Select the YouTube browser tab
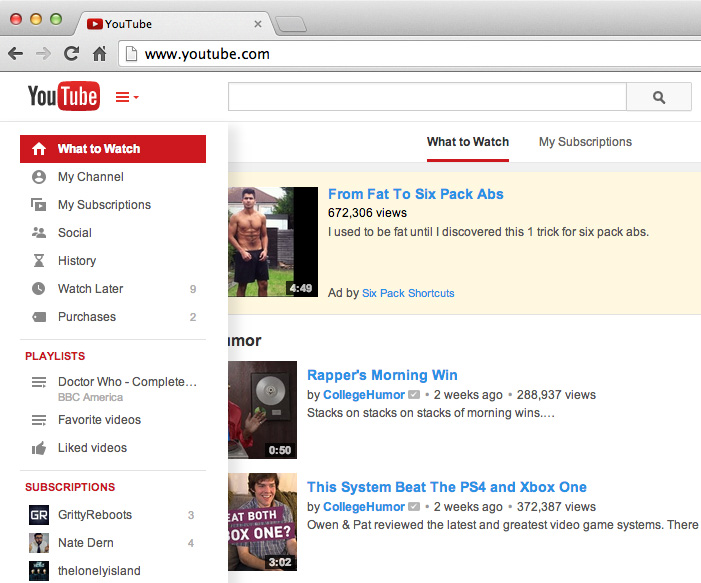The image size is (701, 583). coord(172,24)
